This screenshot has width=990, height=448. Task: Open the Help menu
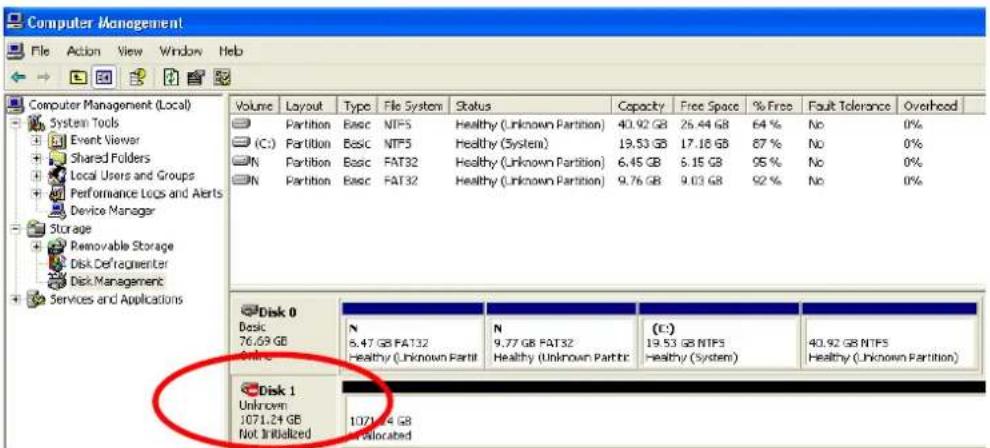tap(231, 51)
